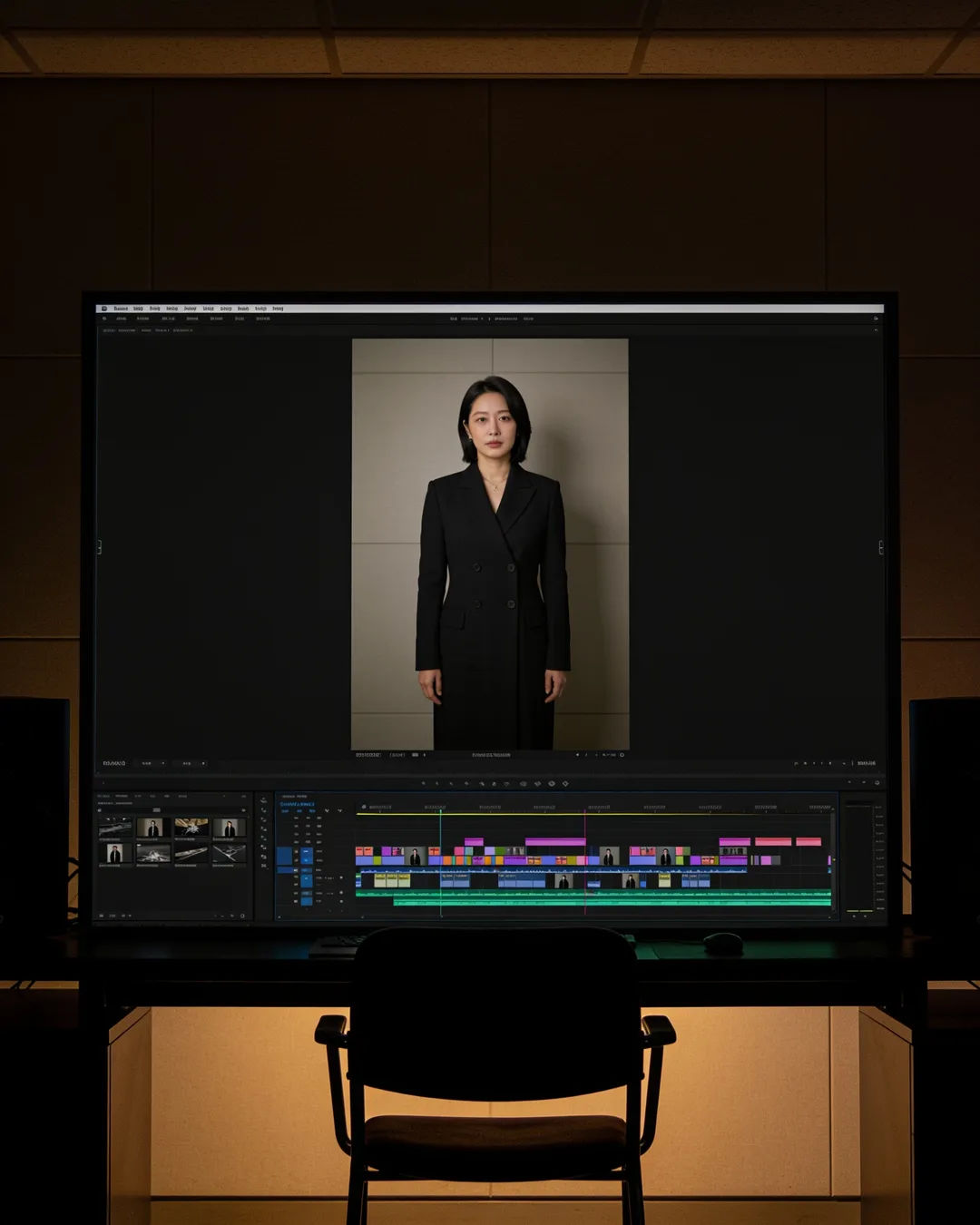
Task: Select the bright-background portrait thumbnail in the lower bin row
Action: (x=115, y=853)
